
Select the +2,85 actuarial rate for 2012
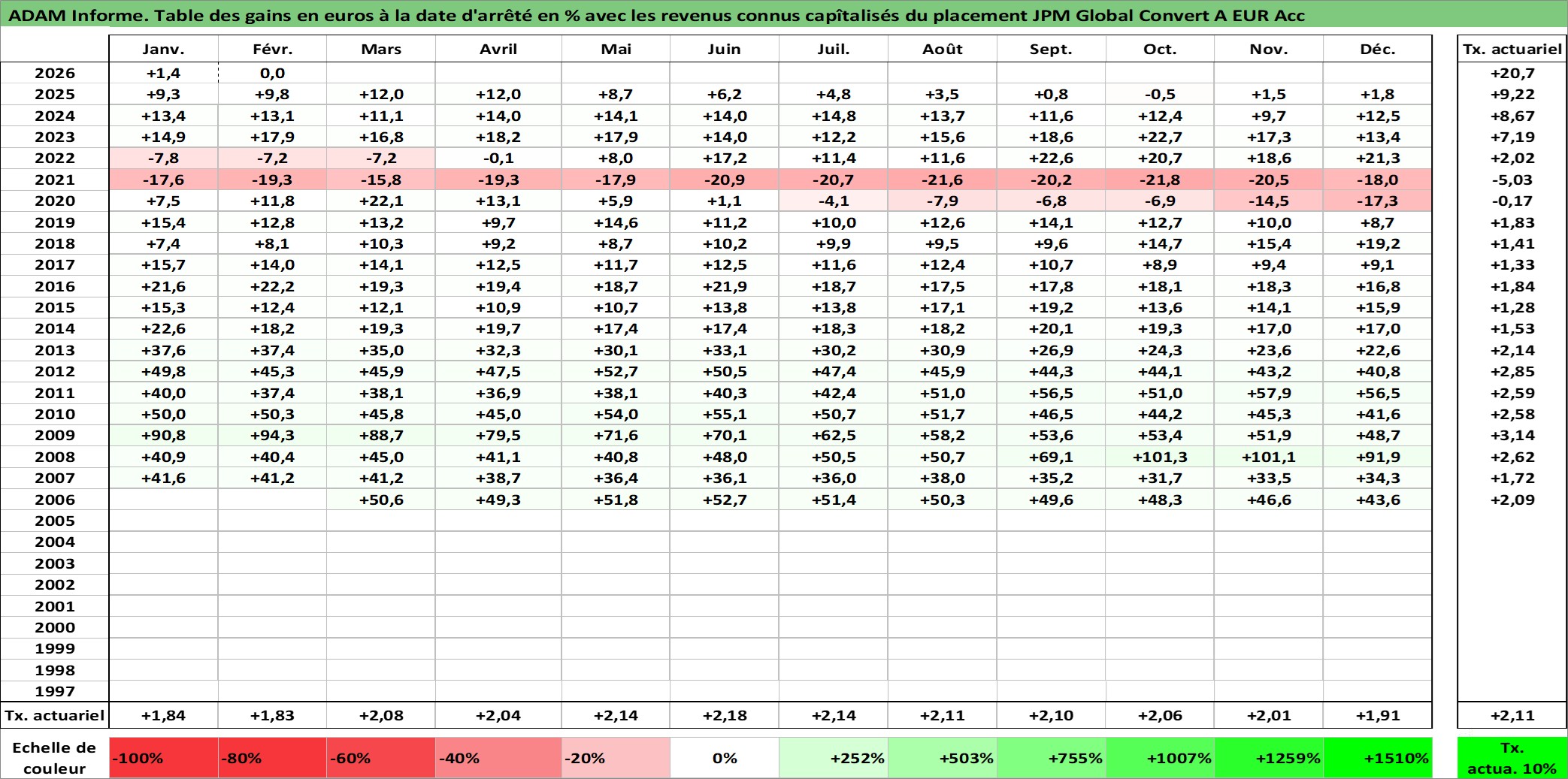pos(1512,371)
